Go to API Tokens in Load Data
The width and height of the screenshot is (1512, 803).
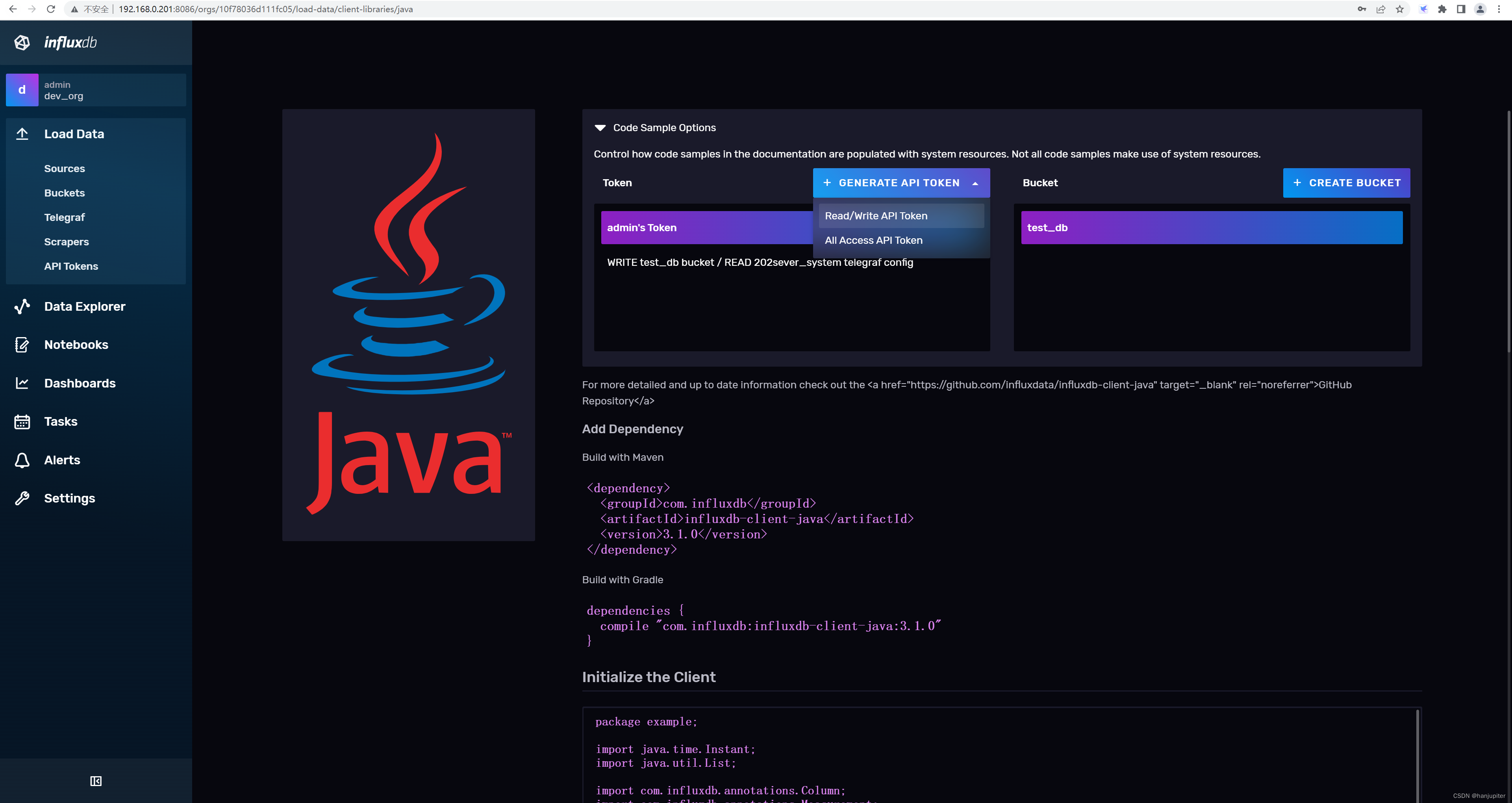71,267
